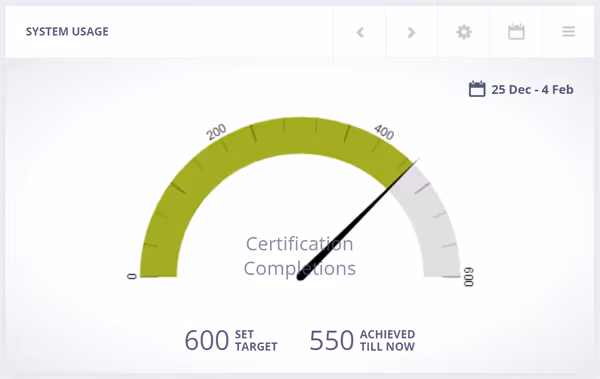600x379 pixels.
Task: Click the calendar icon beside the date range
Action: click(477, 89)
